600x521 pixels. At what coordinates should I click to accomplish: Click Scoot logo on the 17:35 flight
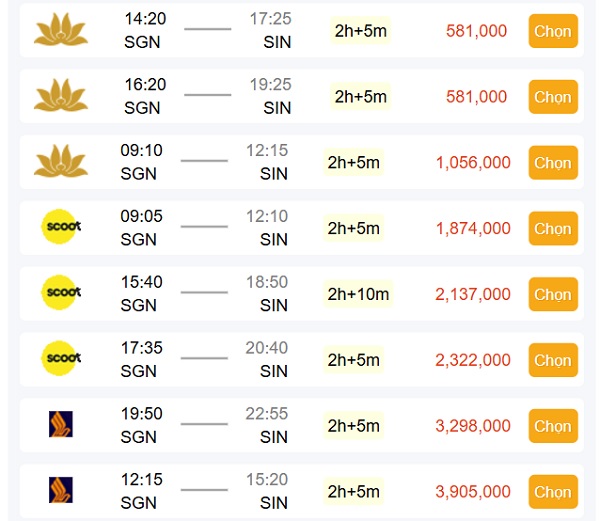(62, 359)
